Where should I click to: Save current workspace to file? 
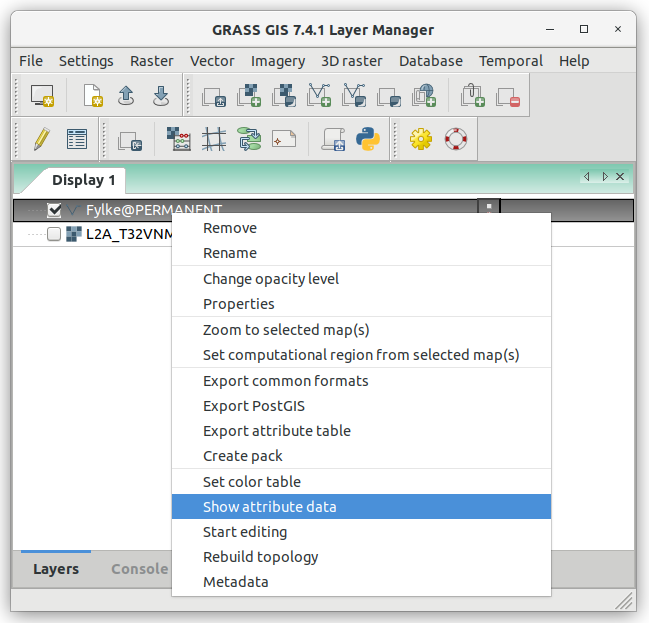[x=161, y=96]
